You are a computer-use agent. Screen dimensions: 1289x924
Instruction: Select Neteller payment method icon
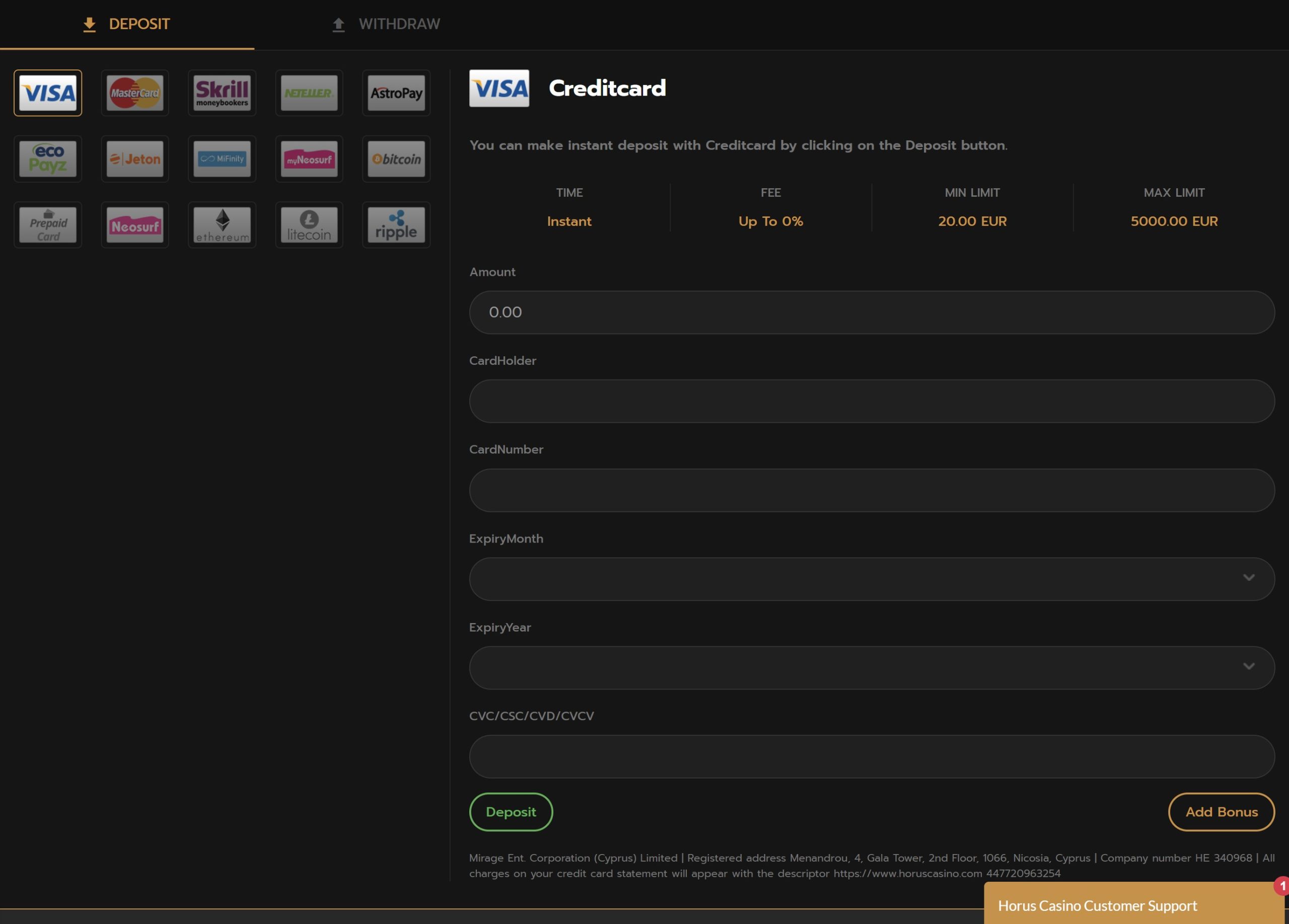pos(309,92)
